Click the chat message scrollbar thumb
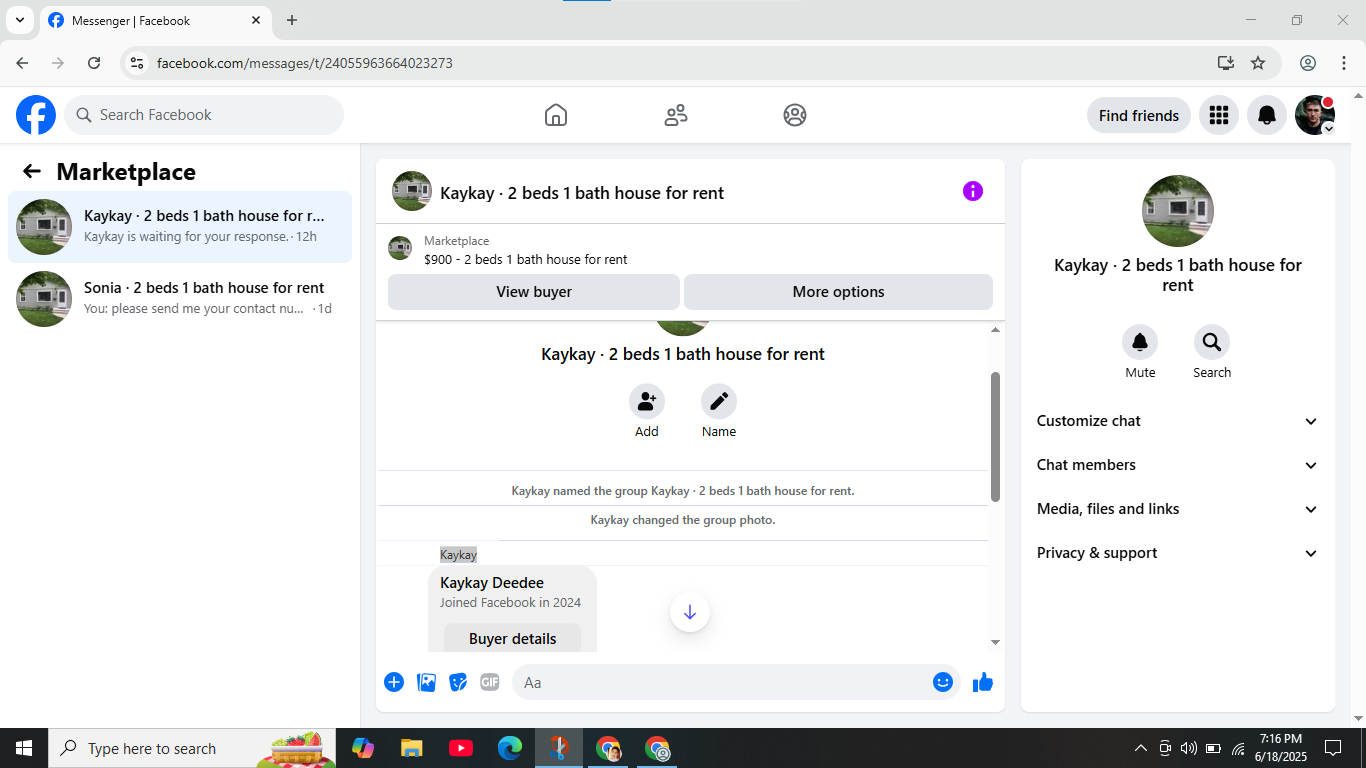Image resolution: width=1366 pixels, height=768 pixels. pos(995,437)
